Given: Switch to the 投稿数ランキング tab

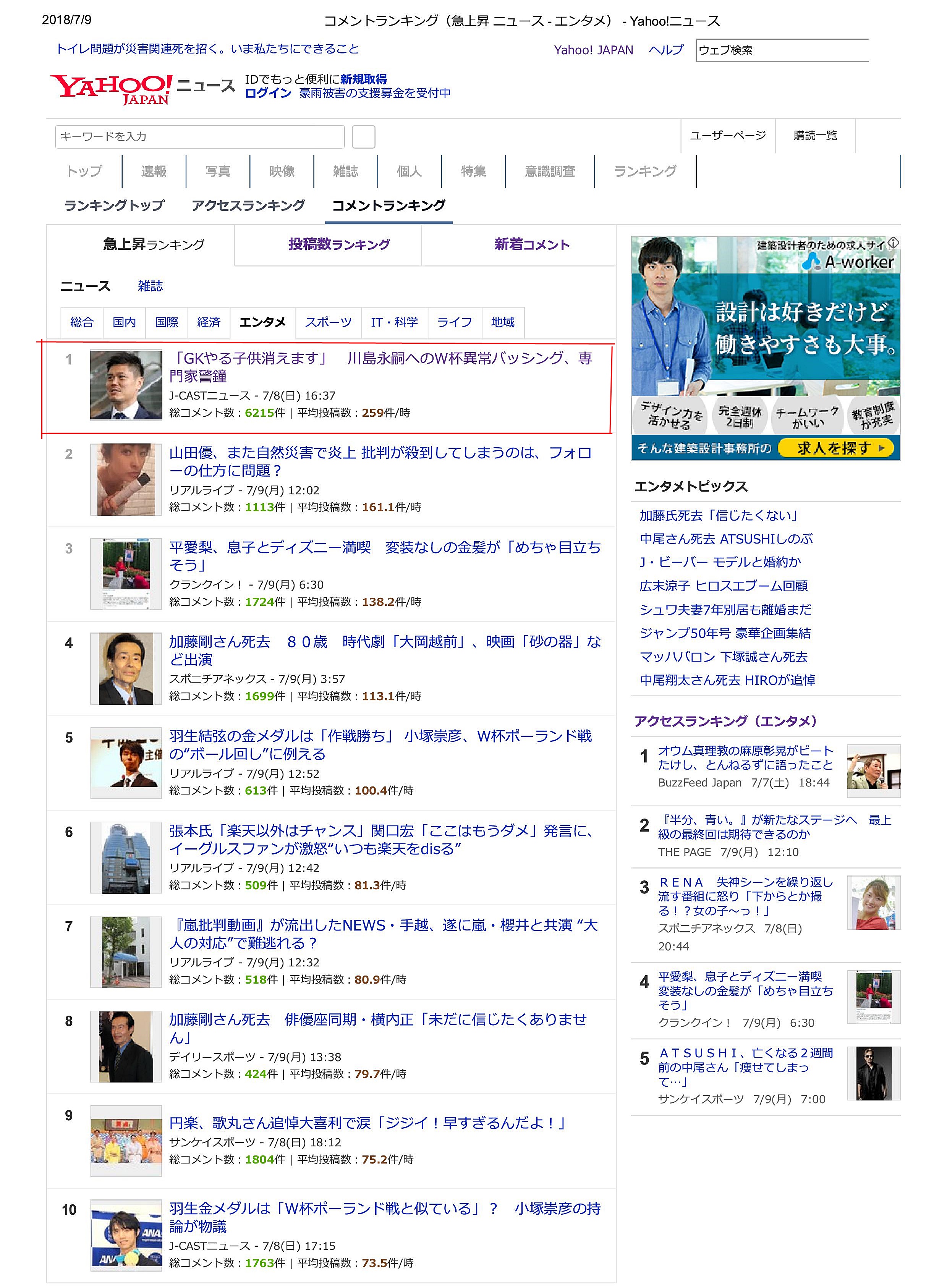Looking at the screenshot, I should click(339, 245).
